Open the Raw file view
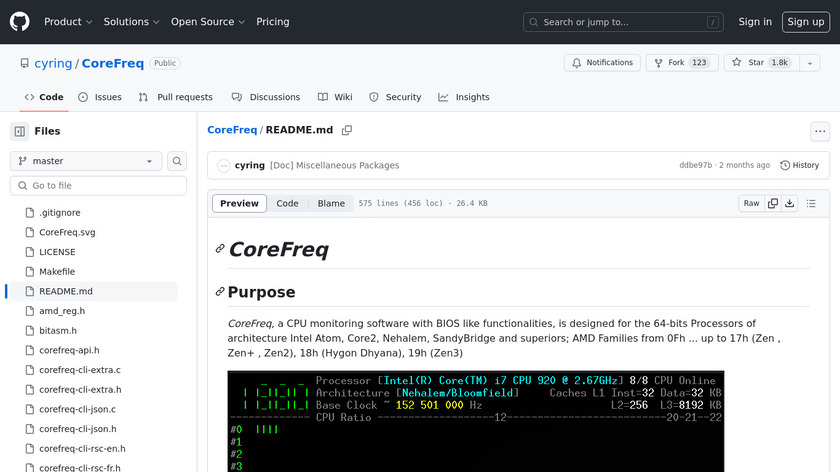 [x=751, y=204]
